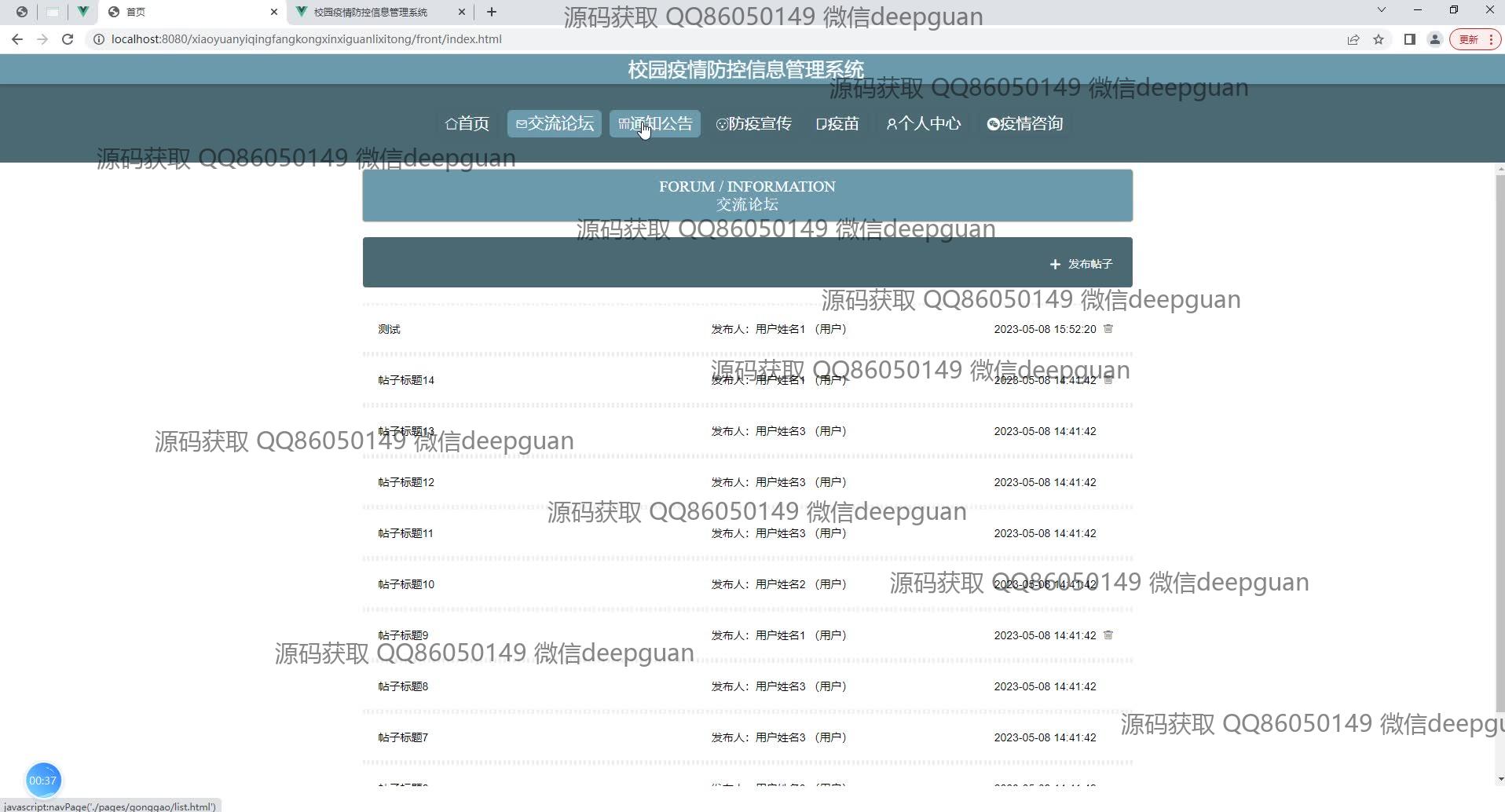This screenshot has width=1505, height=812.
Task: Select the pinned Vue logo tab
Action: 82,12
